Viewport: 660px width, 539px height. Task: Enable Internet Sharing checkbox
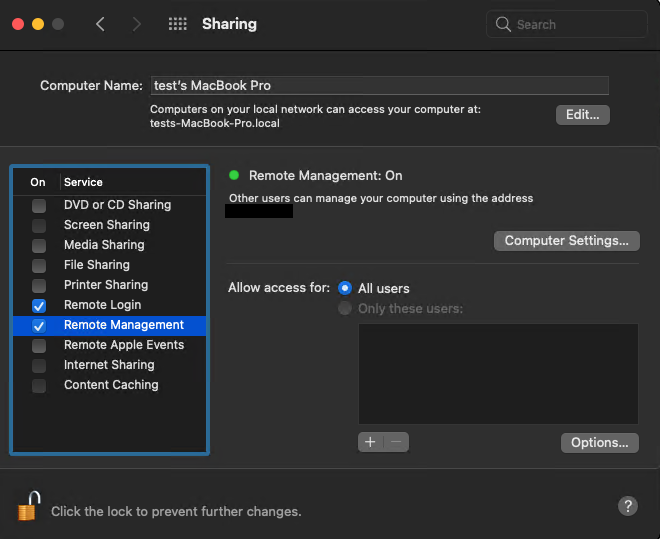[x=39, y=366]
